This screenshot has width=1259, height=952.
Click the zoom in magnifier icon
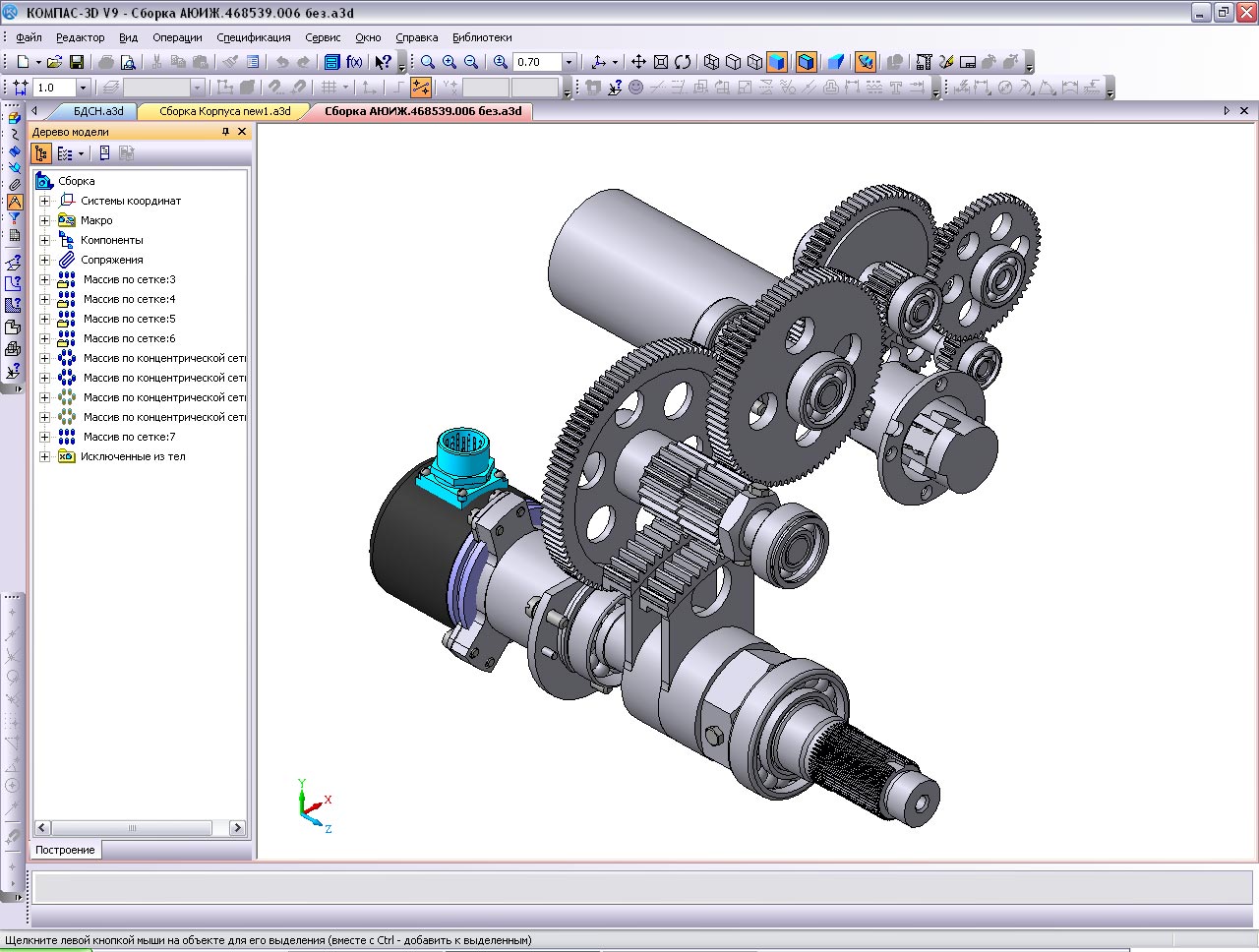click(x=450, y=62)
